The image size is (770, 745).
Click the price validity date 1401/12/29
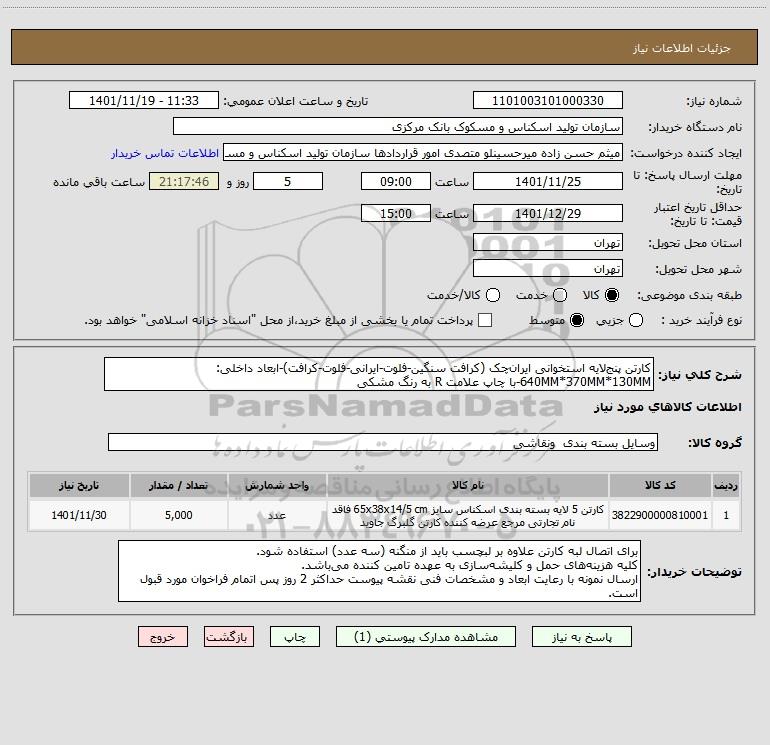pos(548,214)
